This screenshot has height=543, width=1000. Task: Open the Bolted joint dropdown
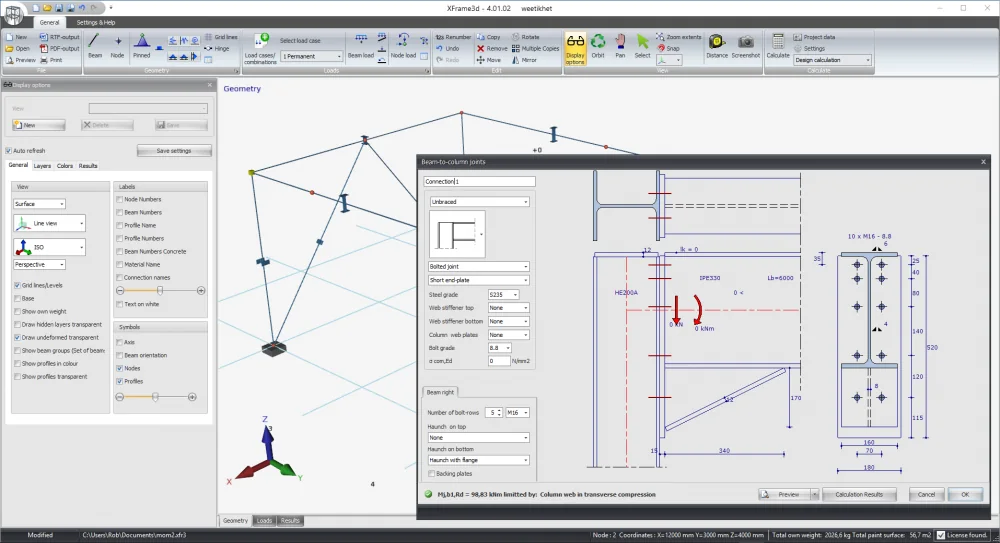(x=479, y=266)
